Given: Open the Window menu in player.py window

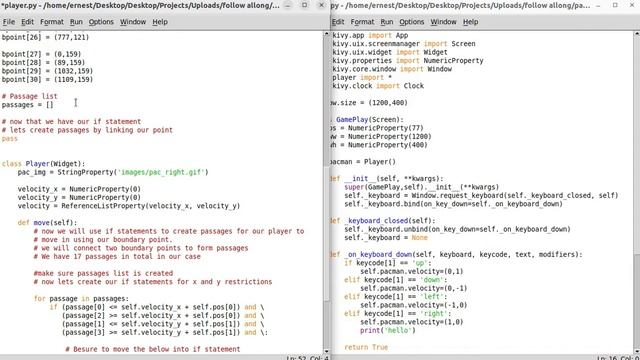Looking at the screenshot, I should pyautogui.click(x=133, y=22).
